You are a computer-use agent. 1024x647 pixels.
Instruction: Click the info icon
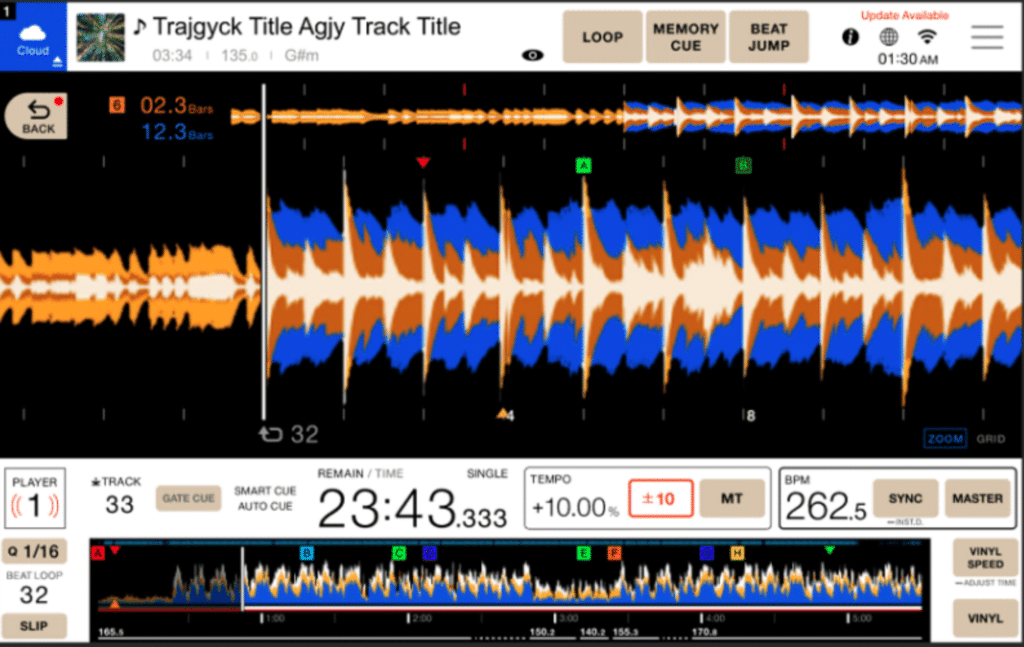tap(850, 37)
